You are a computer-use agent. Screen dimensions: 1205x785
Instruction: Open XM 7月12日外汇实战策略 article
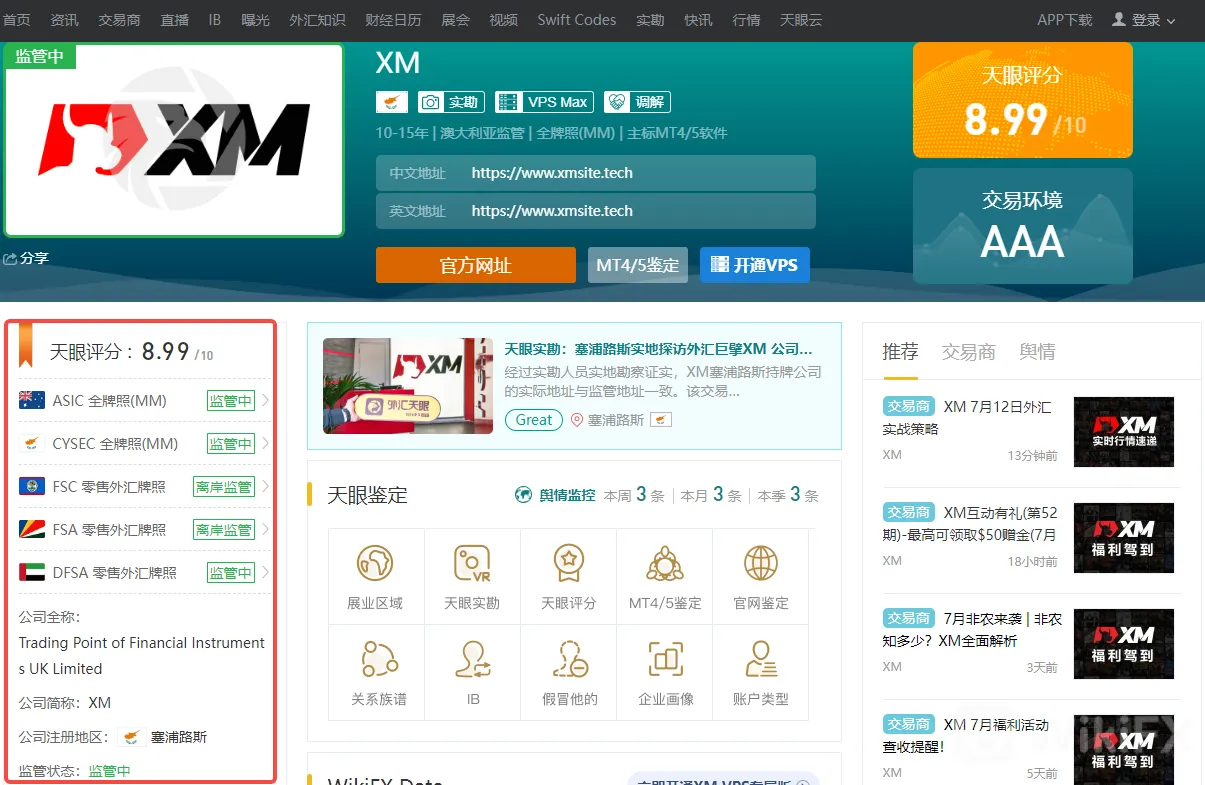(967, 418)
